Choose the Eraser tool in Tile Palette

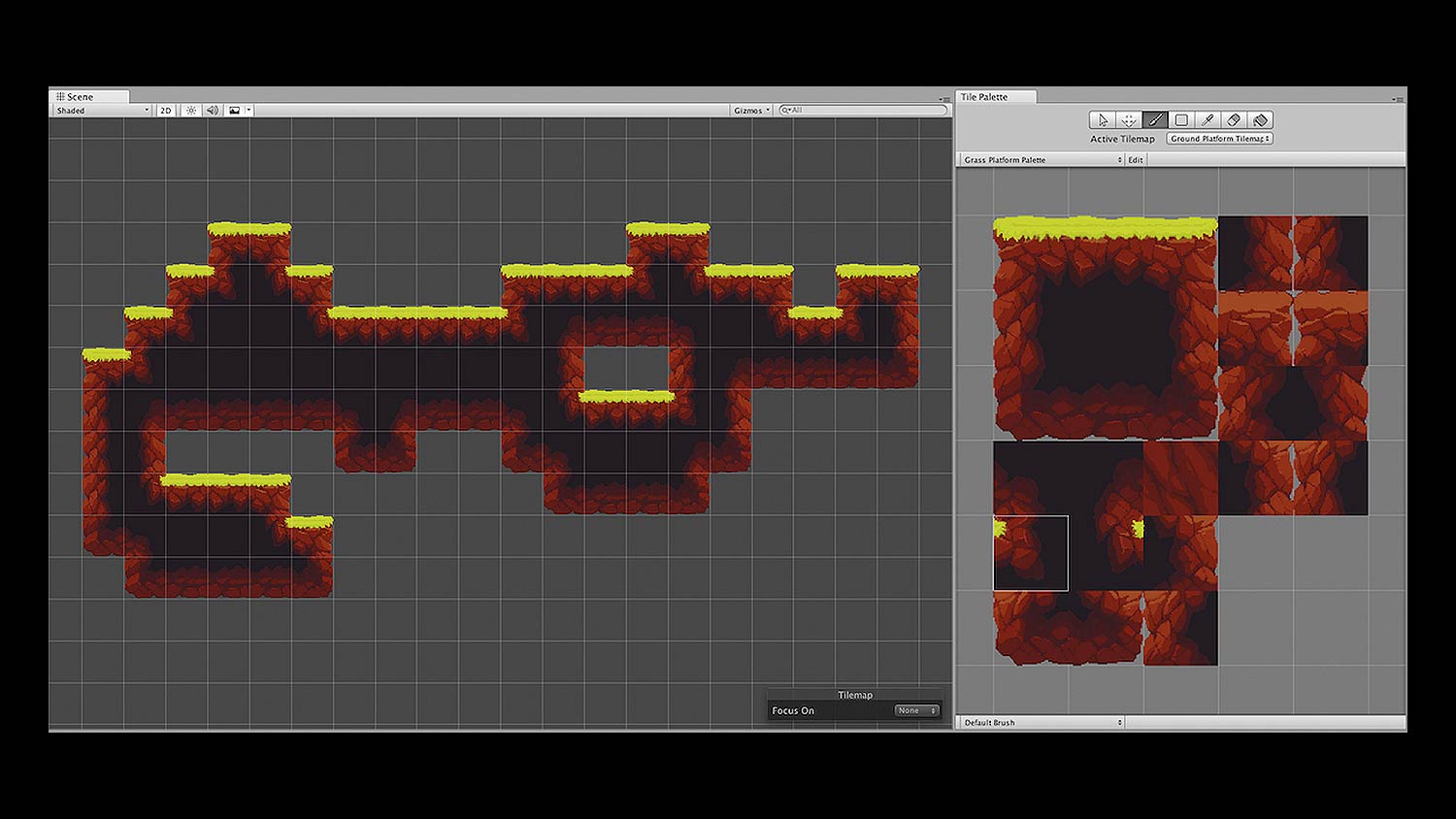(1234, 119)
